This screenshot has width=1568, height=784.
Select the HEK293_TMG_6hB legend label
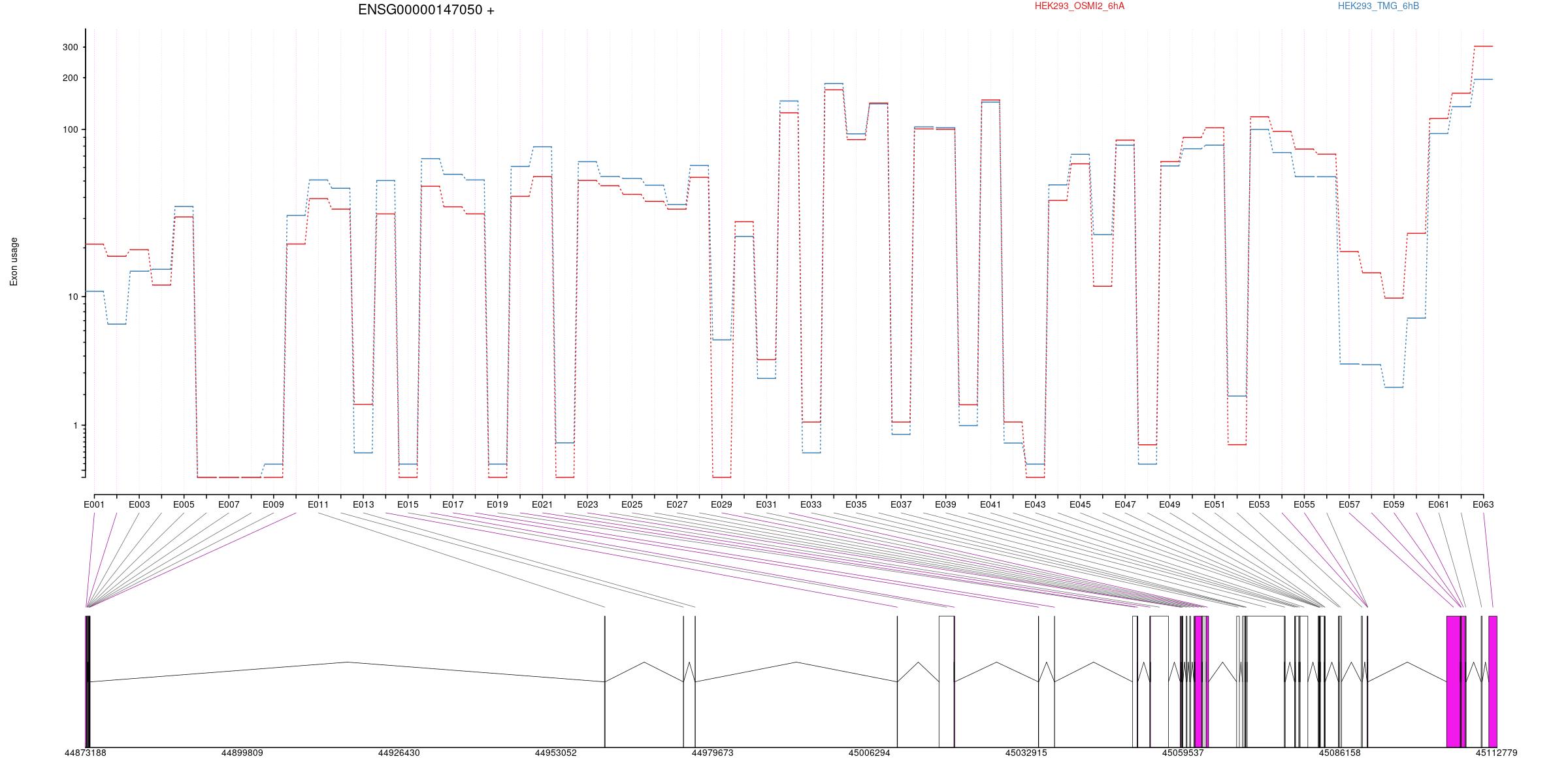1379,6
